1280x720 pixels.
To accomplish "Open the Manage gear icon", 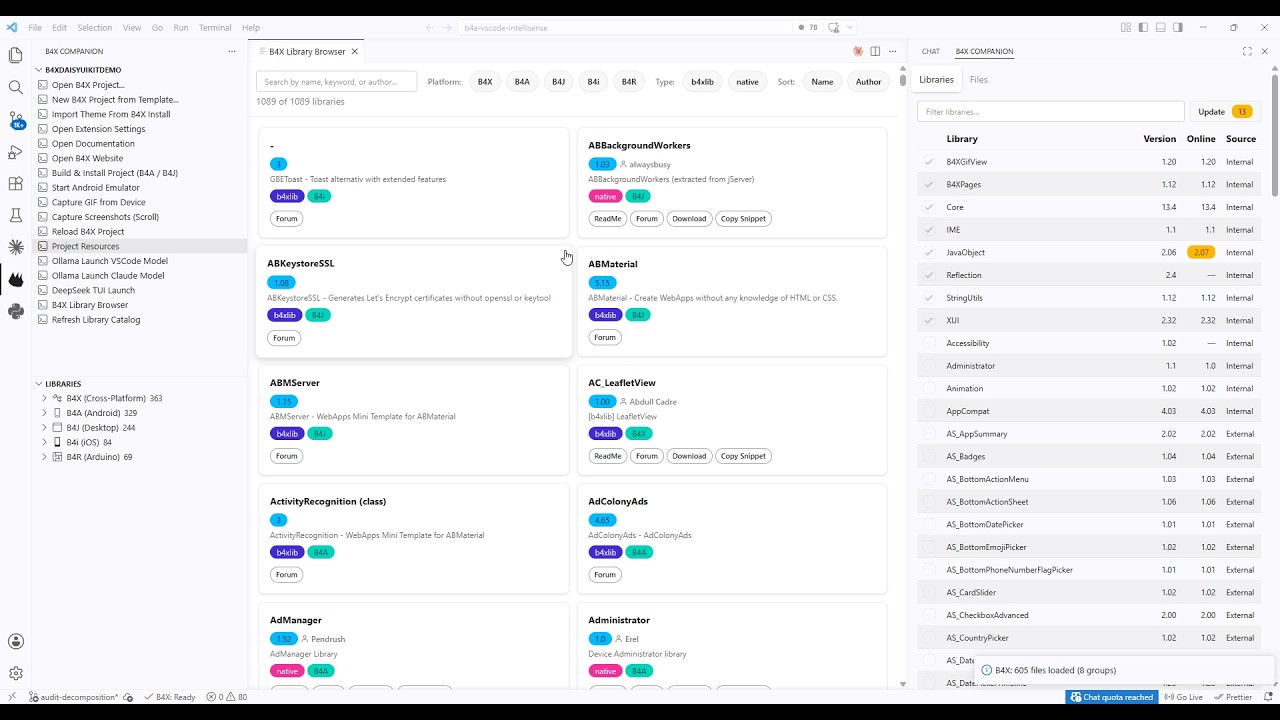I will [15, 674].
